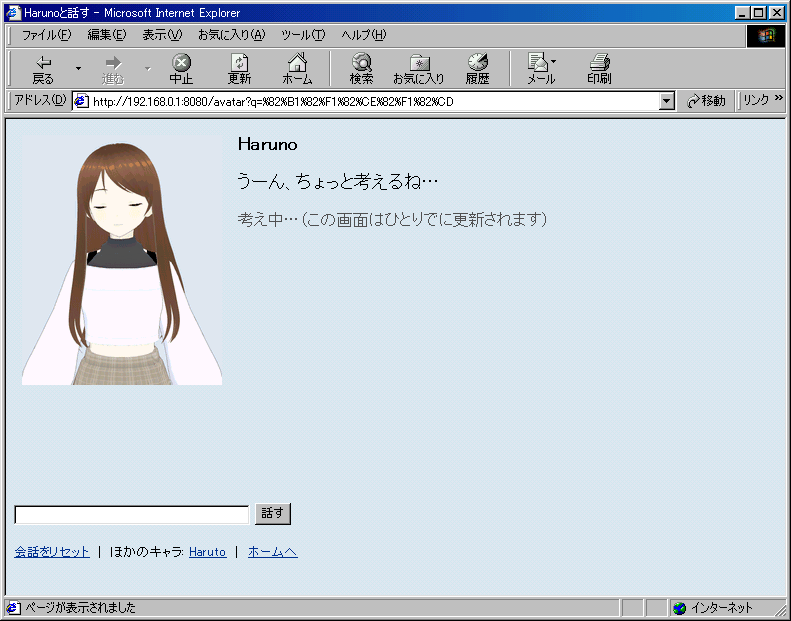Click the 考え中… auto-refresh notice text
Image resolution: width=791 pixels, height=621 pixels.
(x=392, y=219)
